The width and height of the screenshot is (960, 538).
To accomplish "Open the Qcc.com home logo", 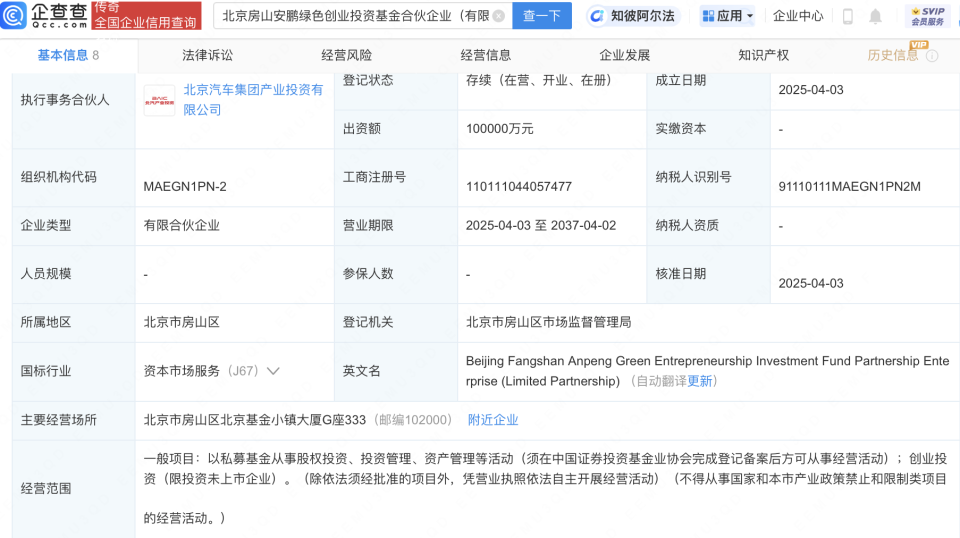I will click(44, 15).
